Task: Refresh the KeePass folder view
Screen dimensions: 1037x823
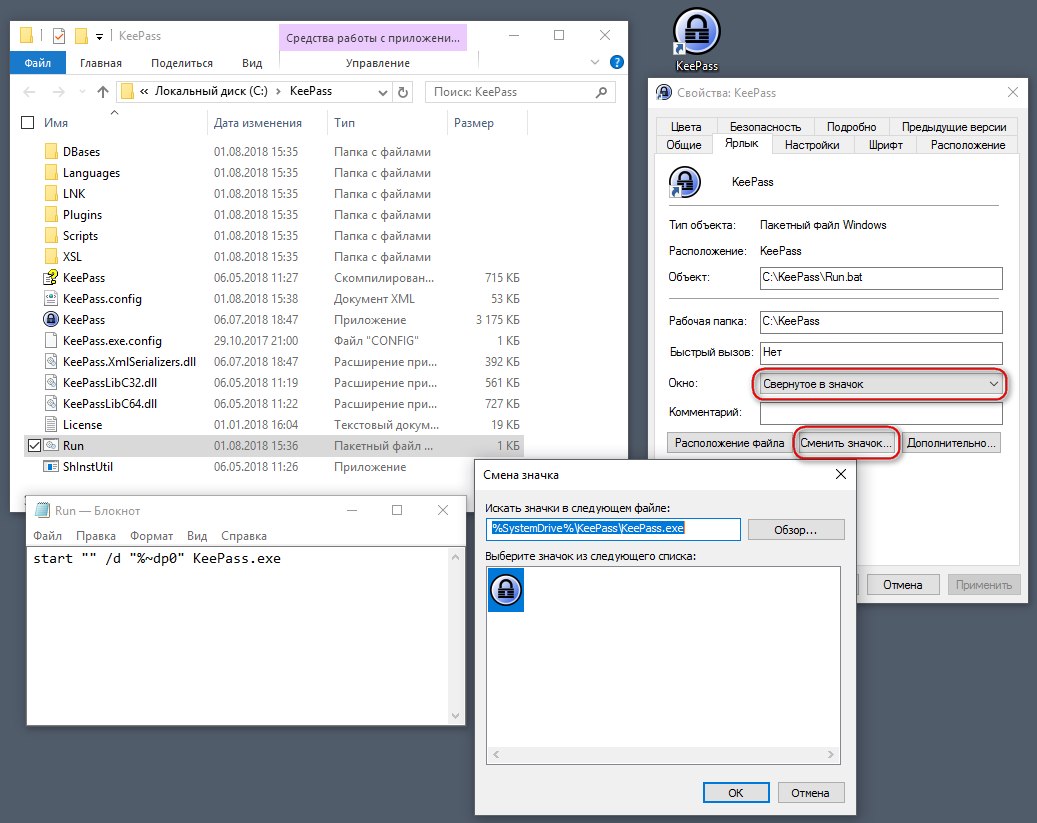Action: tap(403, 92)
